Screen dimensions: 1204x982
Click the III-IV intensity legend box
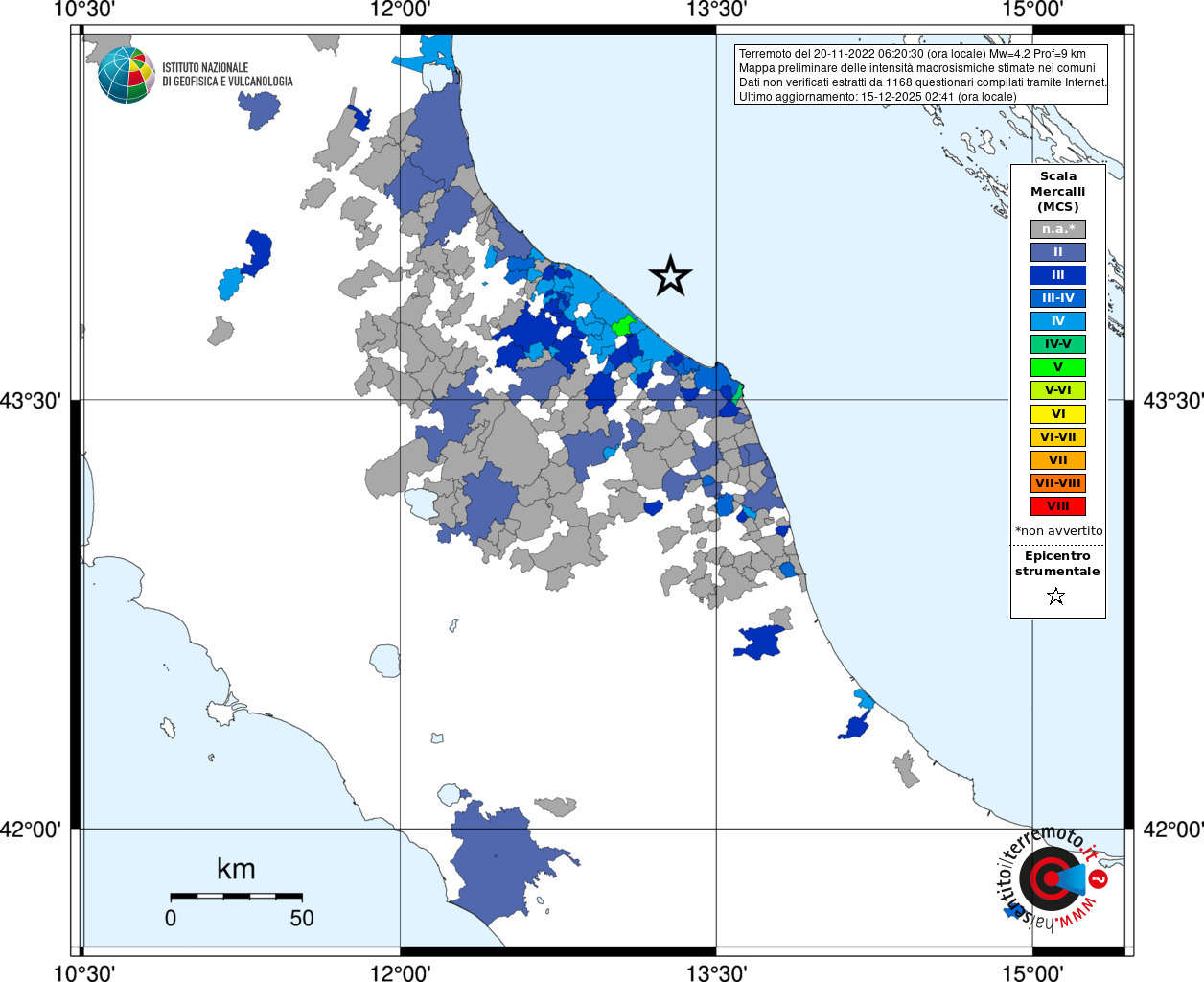pyautogui.click(x=1058, y=298)
